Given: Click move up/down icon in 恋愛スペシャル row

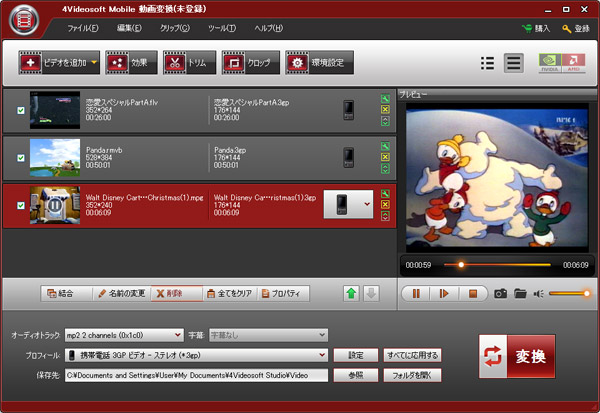Looking at the screenshot, I should [385, 121].
